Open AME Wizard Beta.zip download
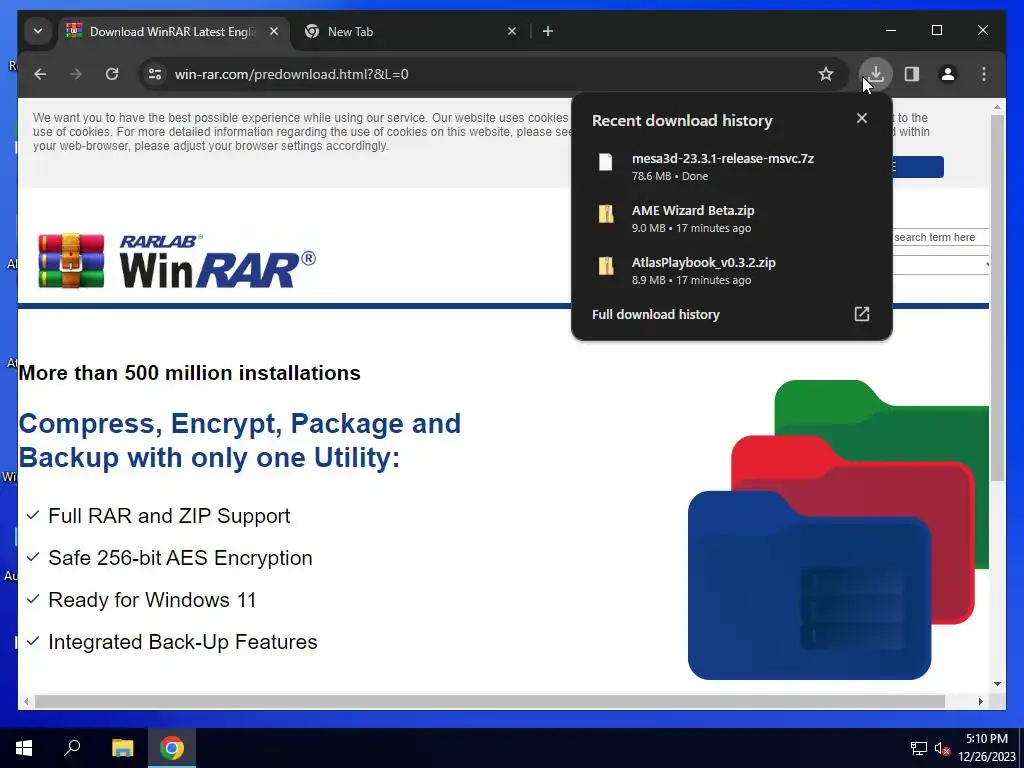The width and height of the screenshot is (1024, 768). click(x=731, y=219)
